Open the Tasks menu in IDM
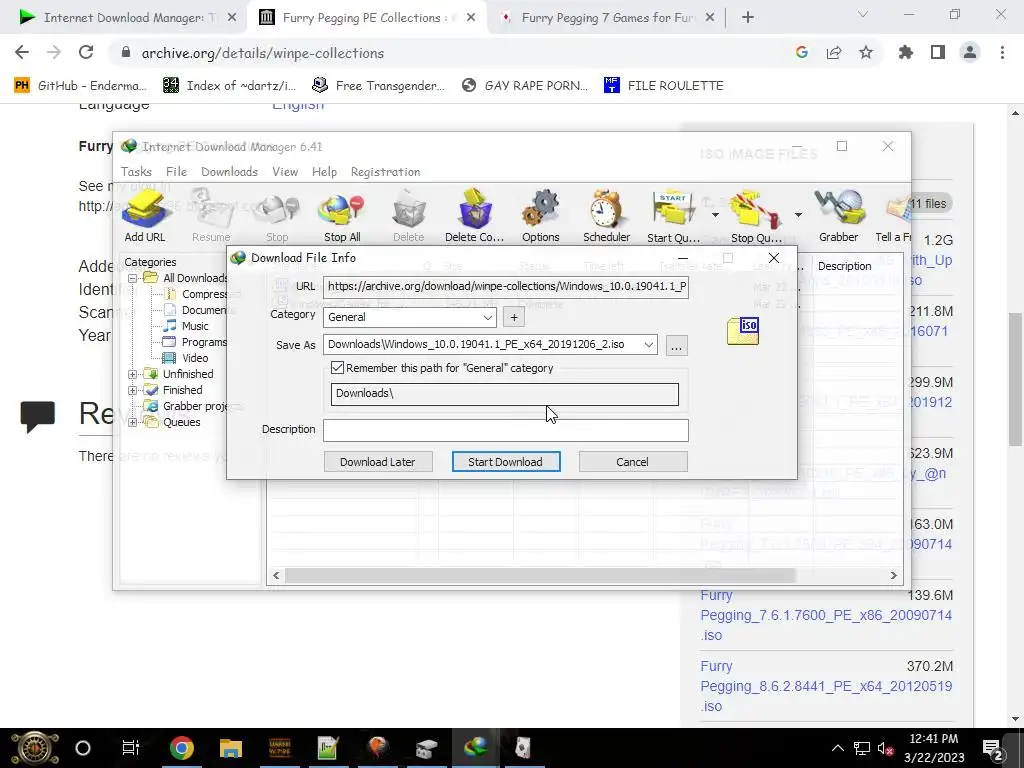This screenshot has width=1024, height=768. pos(136,172)
